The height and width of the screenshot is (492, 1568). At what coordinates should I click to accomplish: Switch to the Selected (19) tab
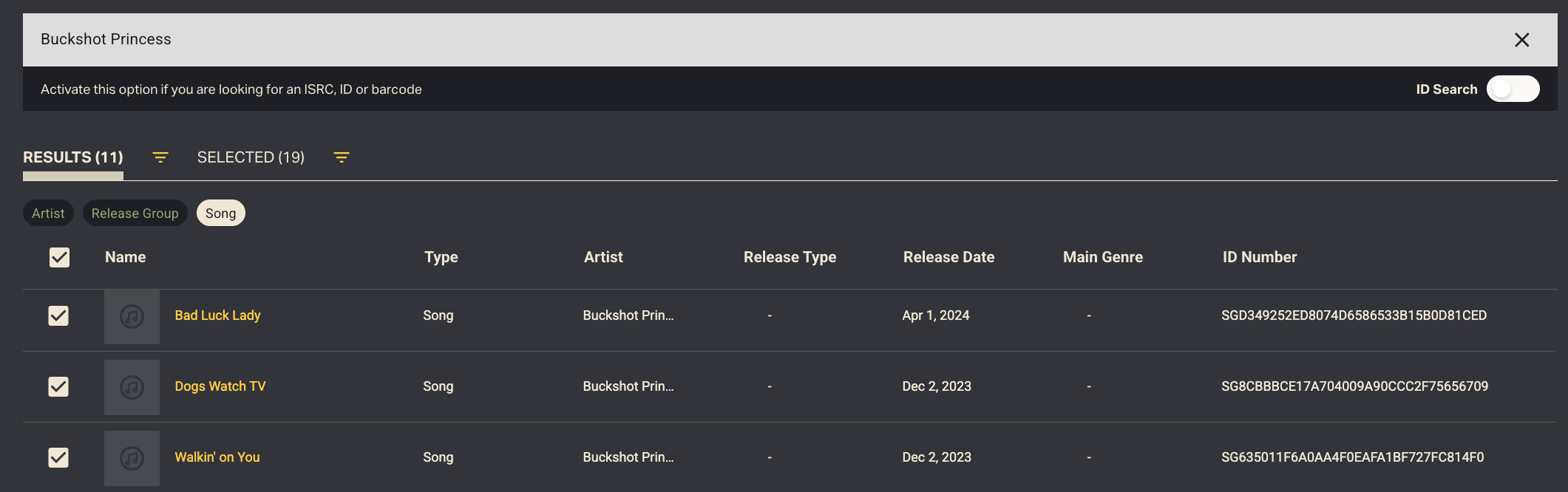(x=251, y=157)
